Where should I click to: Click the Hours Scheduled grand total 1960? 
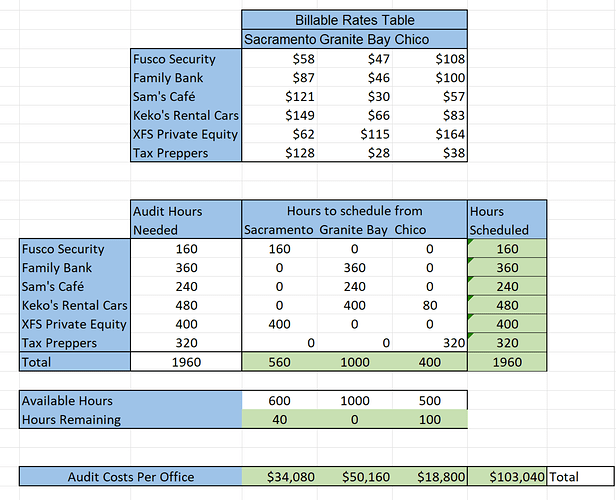[507, 362]
